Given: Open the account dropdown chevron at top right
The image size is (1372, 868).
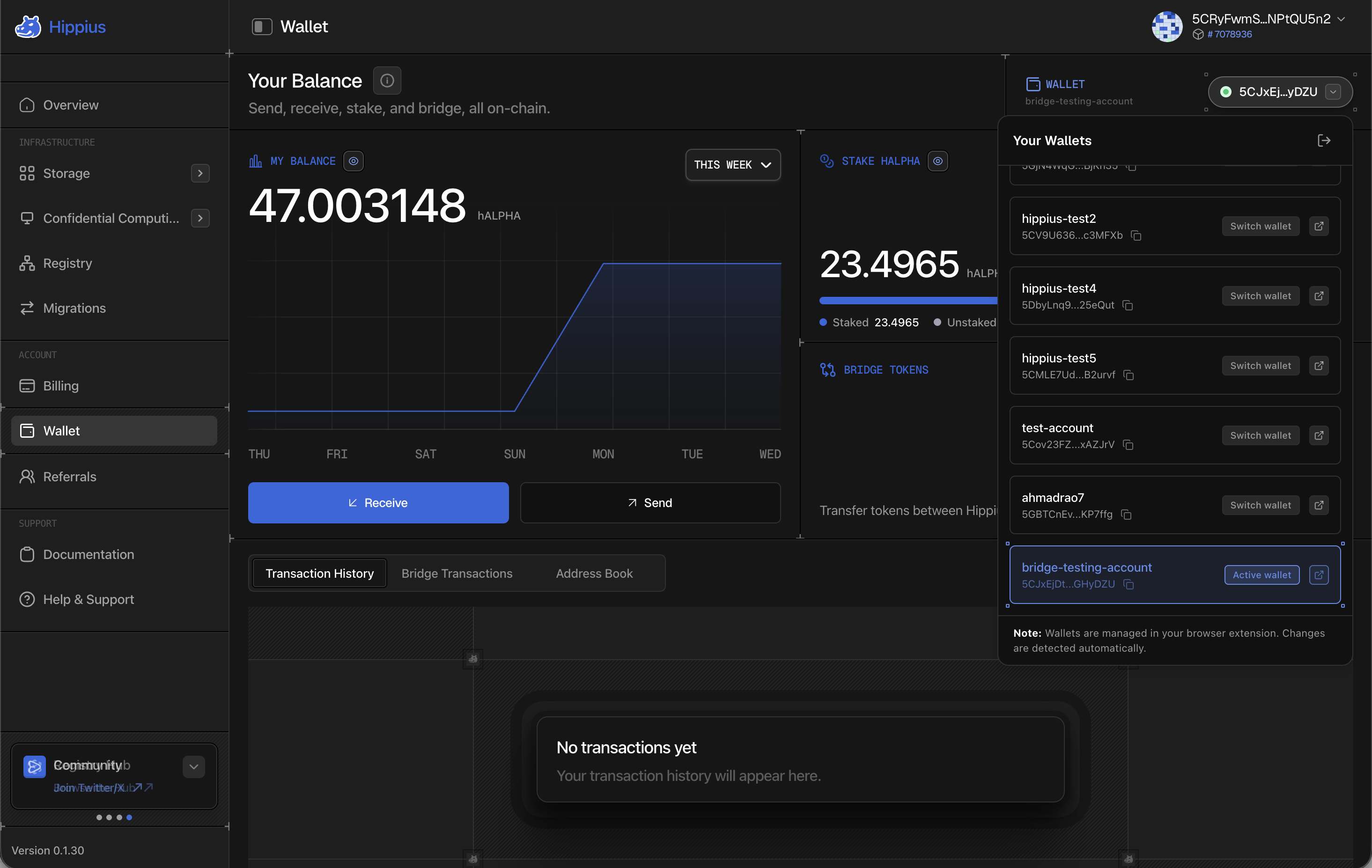Looking at the screenshot, I should coord(1341,19).
